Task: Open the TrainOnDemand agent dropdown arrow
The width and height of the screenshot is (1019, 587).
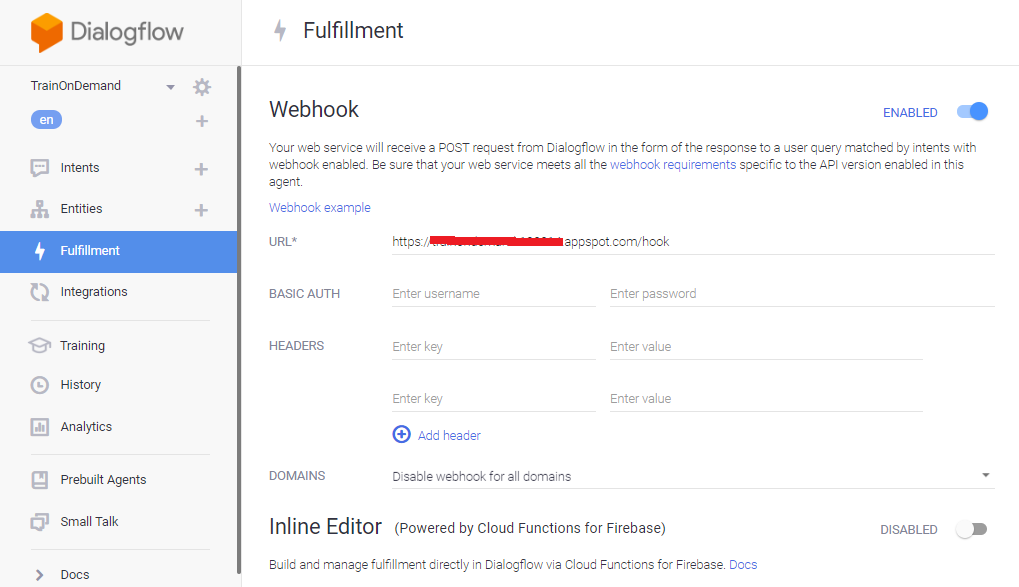Action: tap(170, 87)
